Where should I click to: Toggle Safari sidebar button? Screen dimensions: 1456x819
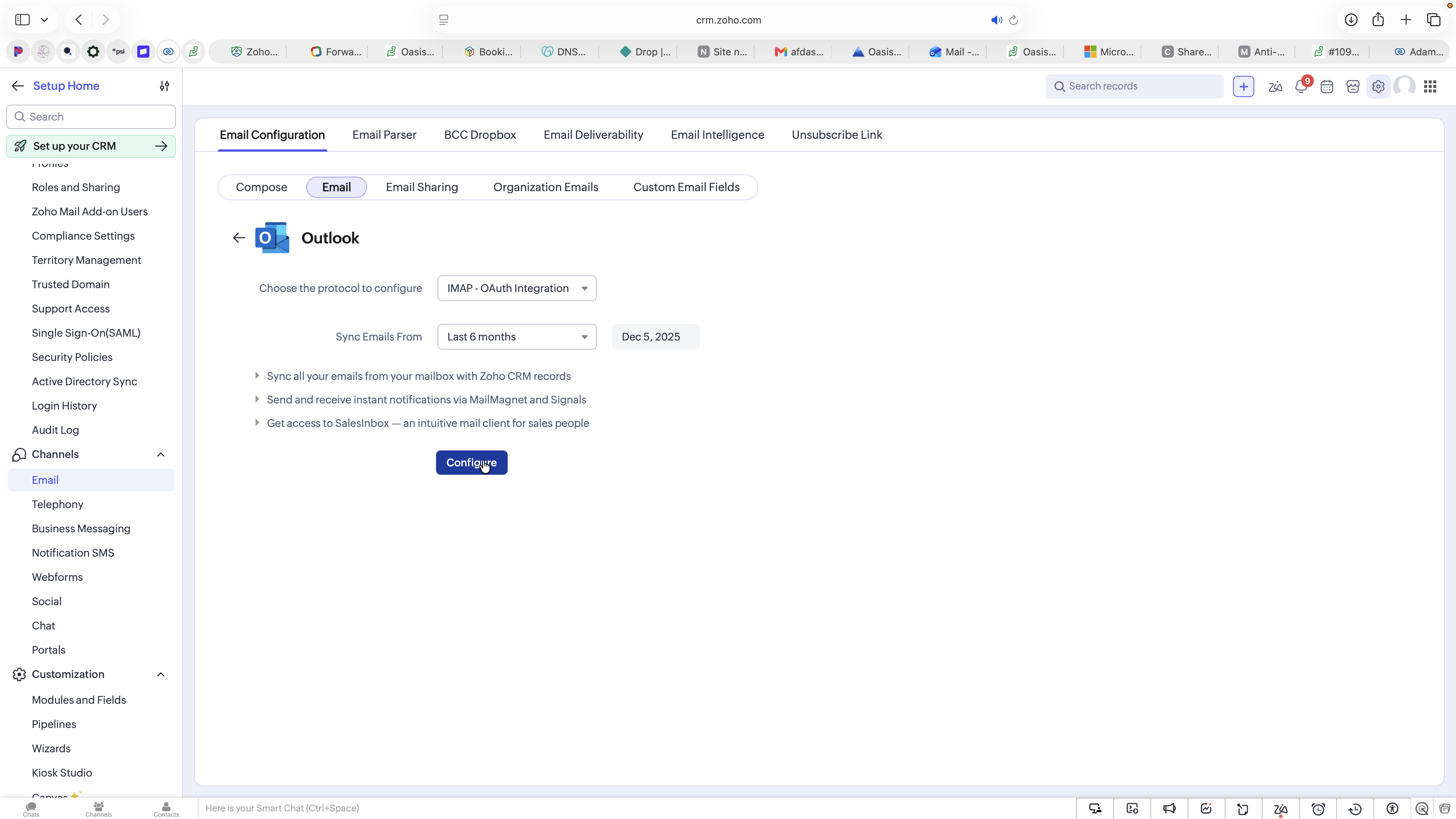23,20
